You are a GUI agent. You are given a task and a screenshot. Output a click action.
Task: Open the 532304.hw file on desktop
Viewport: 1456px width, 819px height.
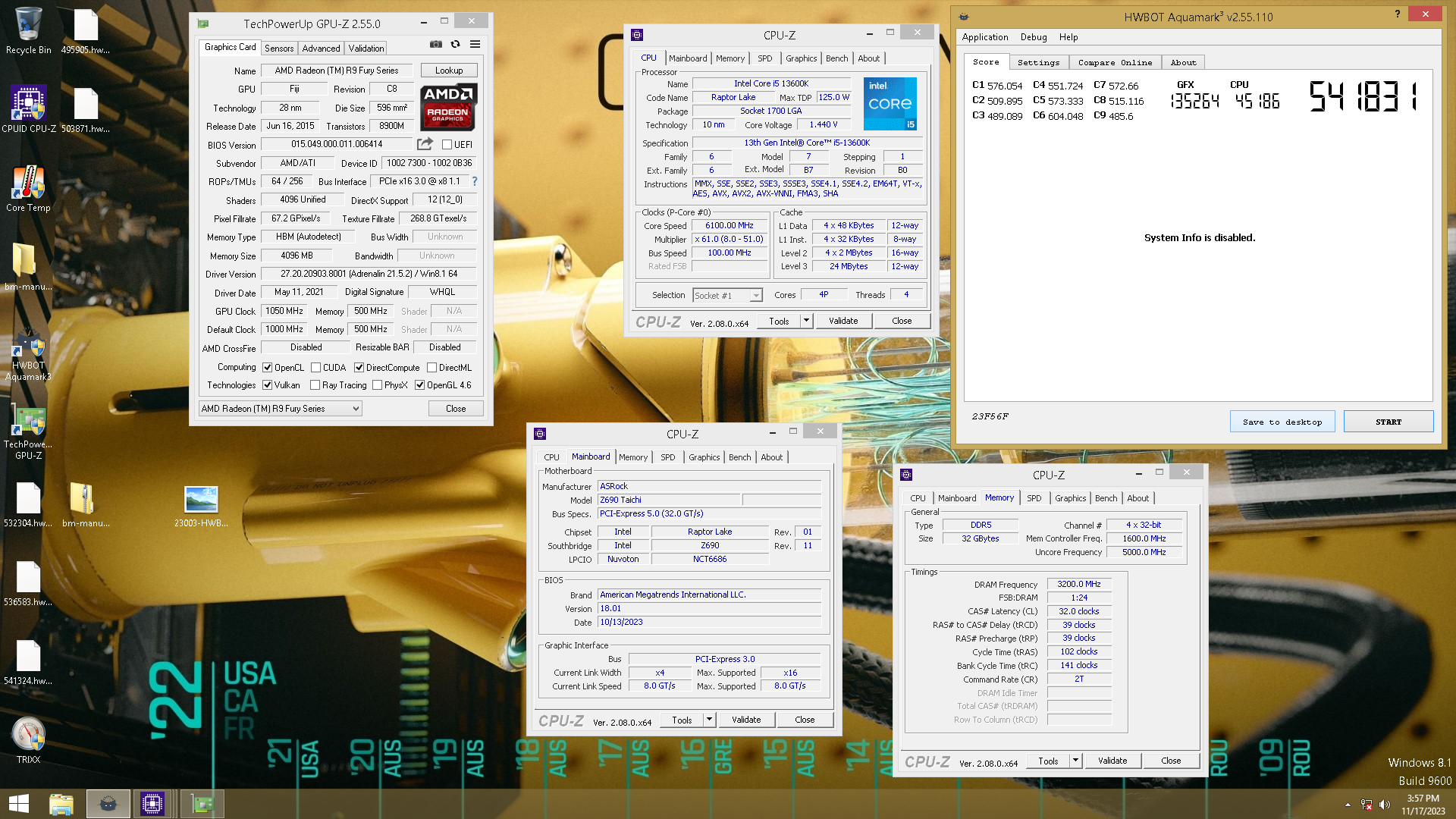pyautogui.click(x=29, y=504)
